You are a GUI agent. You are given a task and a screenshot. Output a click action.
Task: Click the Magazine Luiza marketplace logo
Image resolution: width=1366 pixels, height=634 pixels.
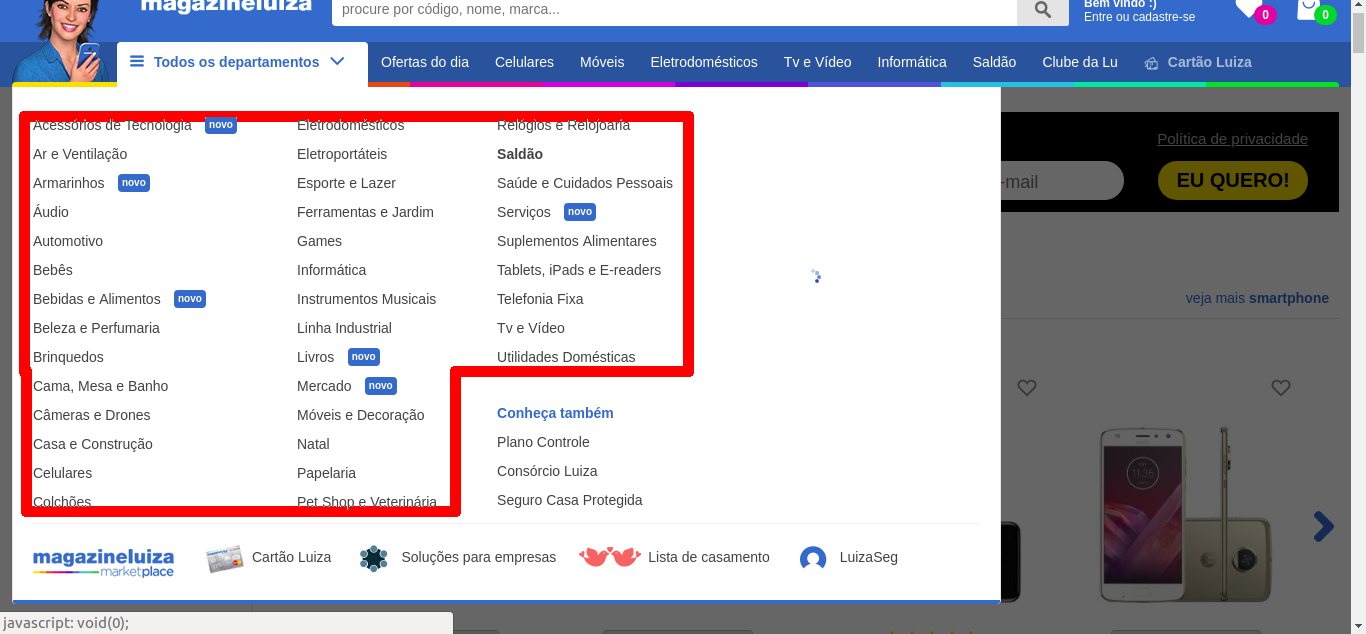point(103,562)
